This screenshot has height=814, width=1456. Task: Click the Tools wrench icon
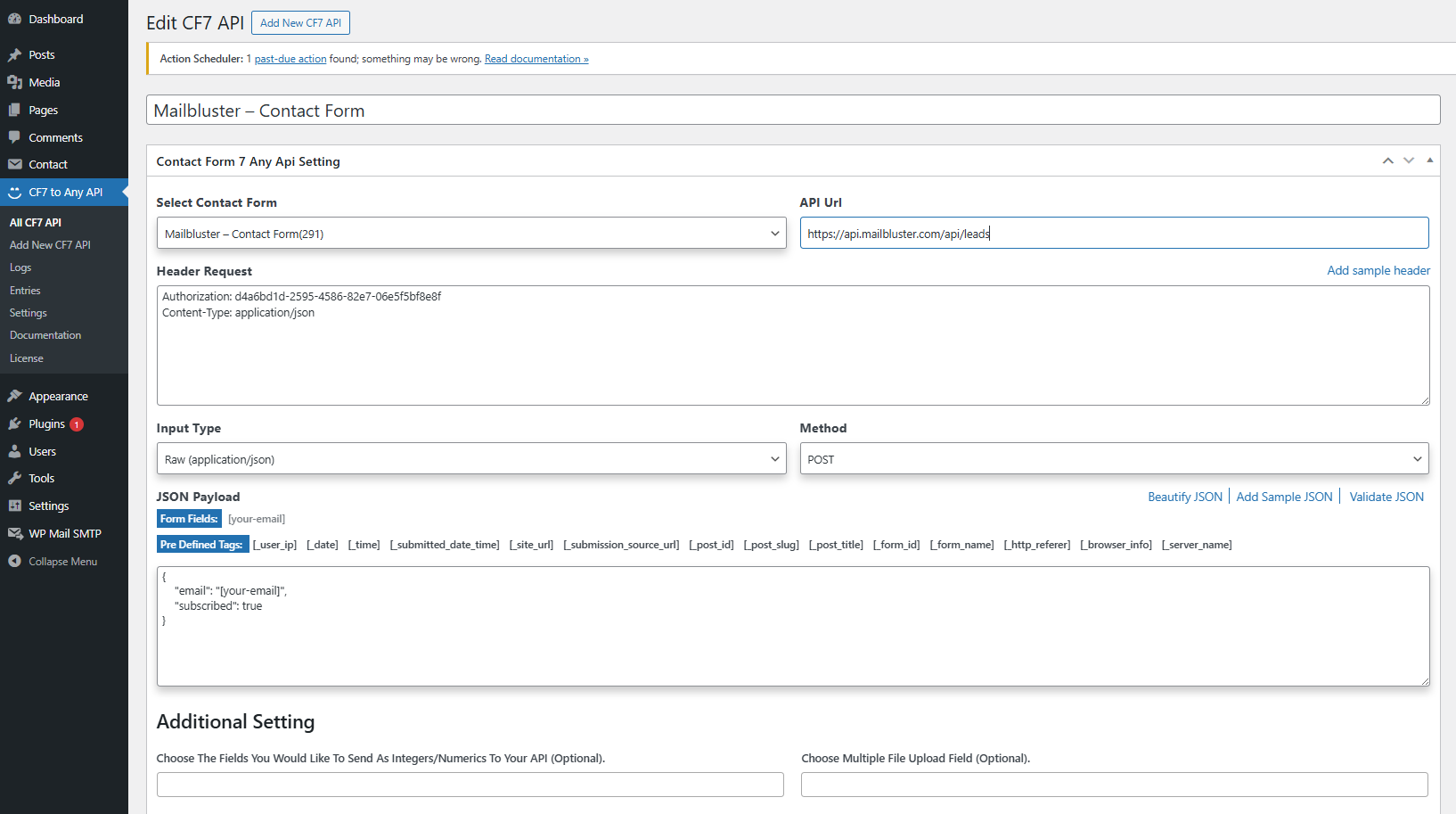[x=14, y=478]
